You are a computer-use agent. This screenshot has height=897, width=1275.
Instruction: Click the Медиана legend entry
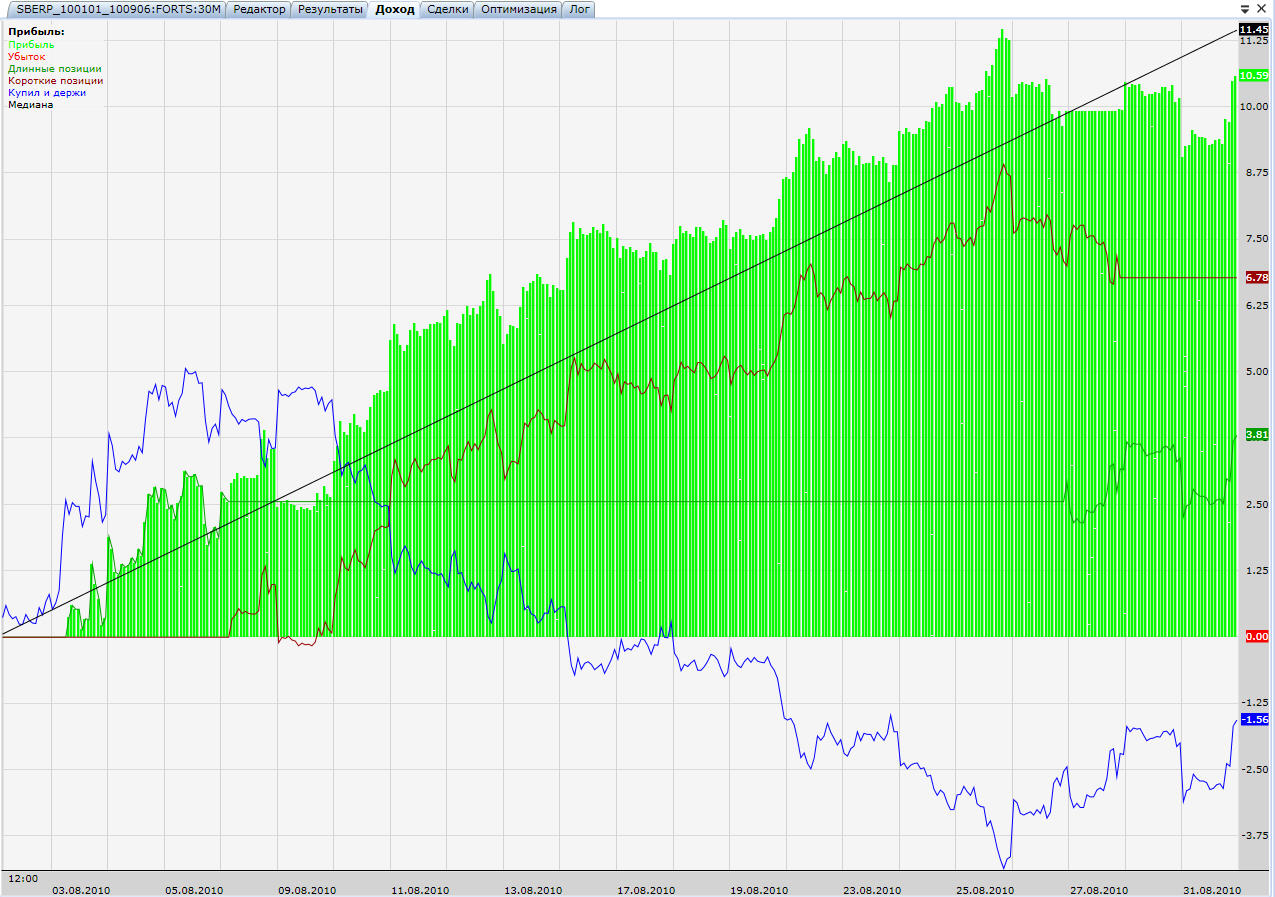(30, 105)
